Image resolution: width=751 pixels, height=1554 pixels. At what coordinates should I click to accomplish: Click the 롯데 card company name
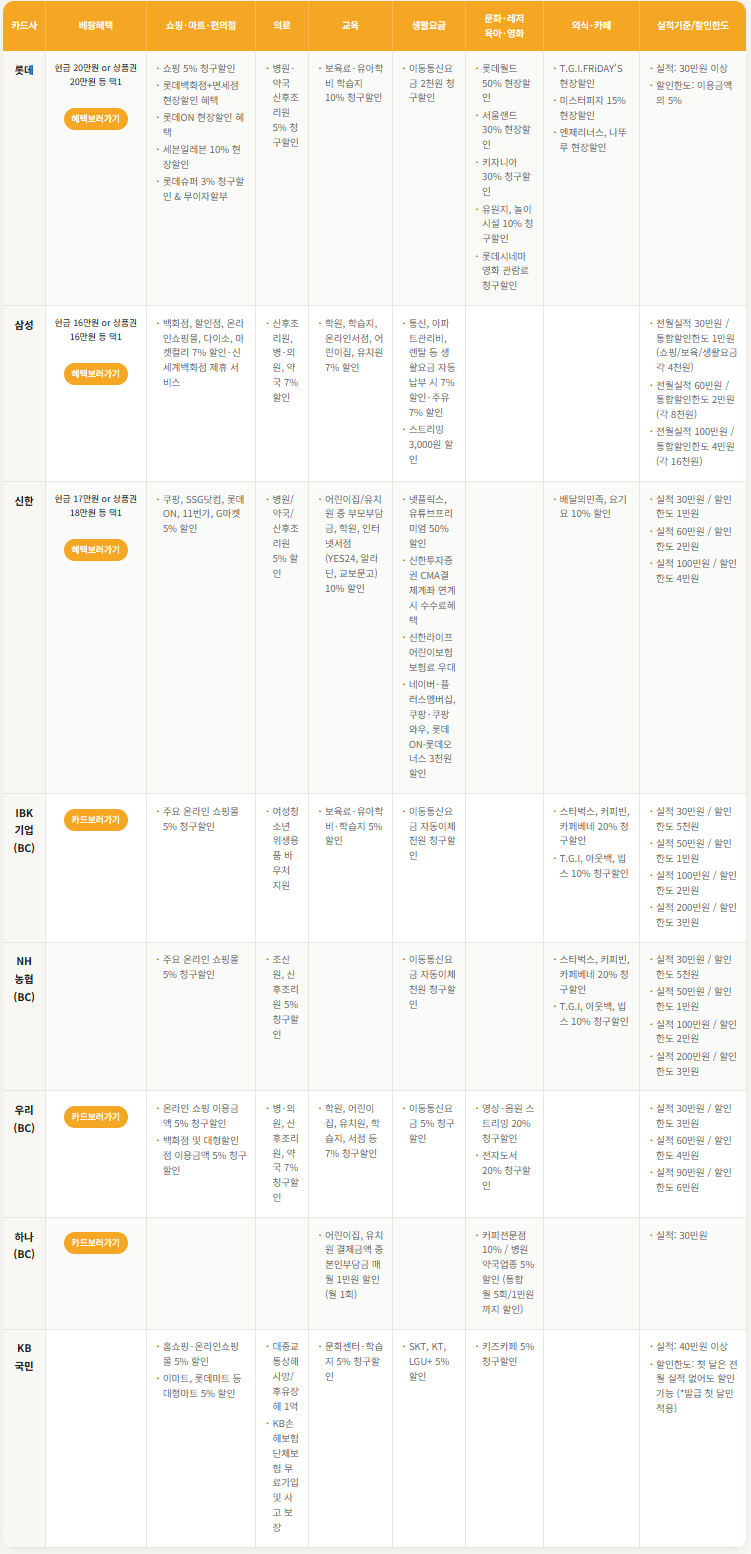pyautogui.click(x=24, y=70)
